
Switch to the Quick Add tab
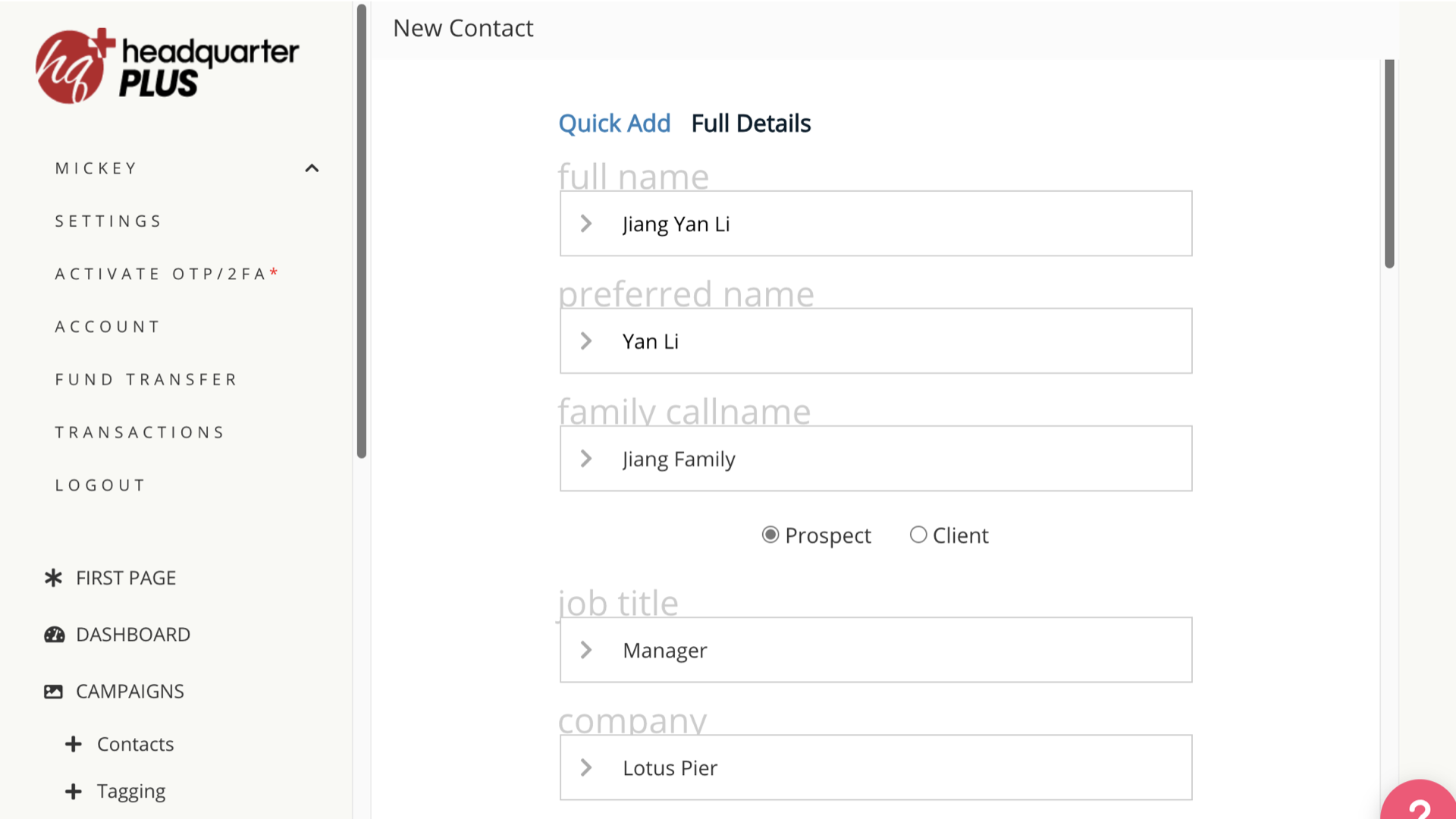tap(614, 124)
